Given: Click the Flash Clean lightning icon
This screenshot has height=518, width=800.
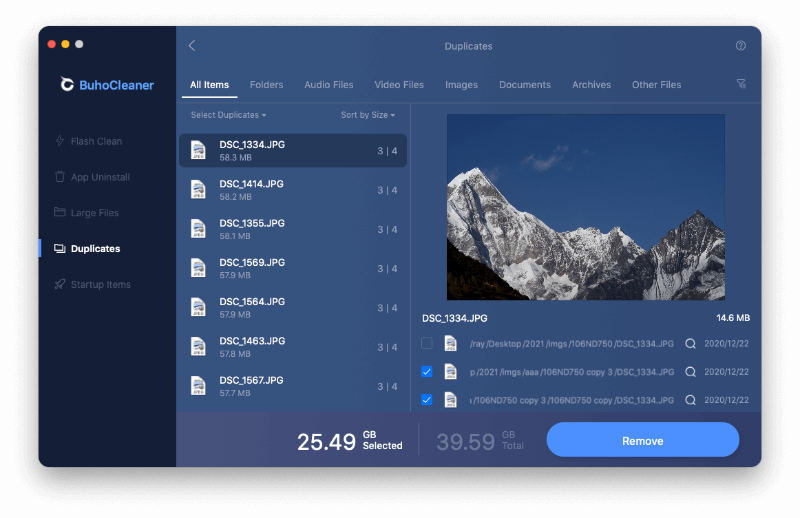Looking at the screenshot, I should (60, 141).
